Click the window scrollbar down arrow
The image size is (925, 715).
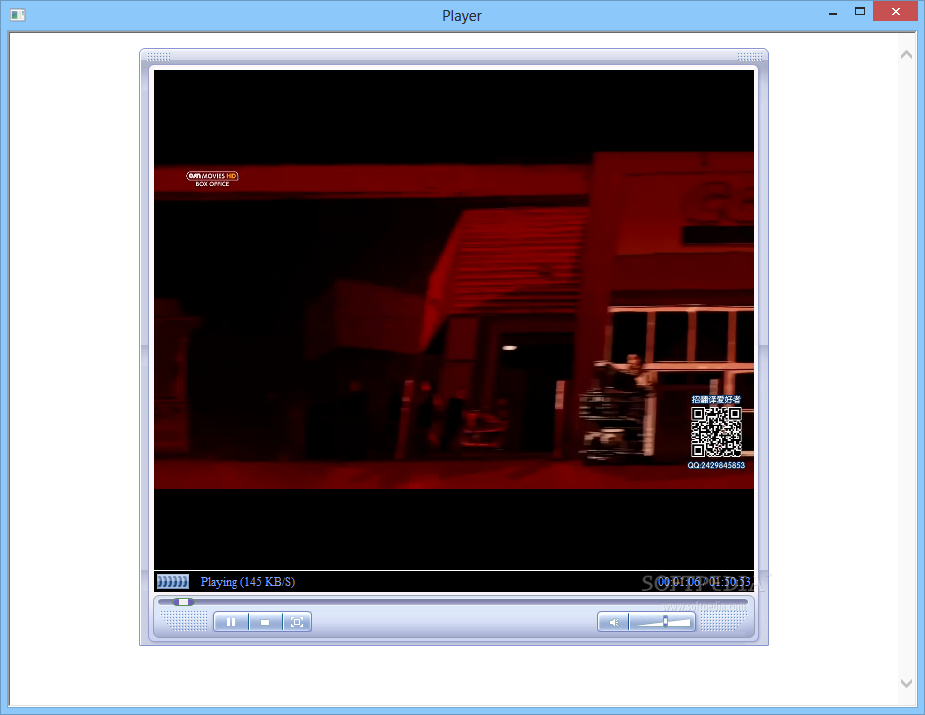point(907,683)
